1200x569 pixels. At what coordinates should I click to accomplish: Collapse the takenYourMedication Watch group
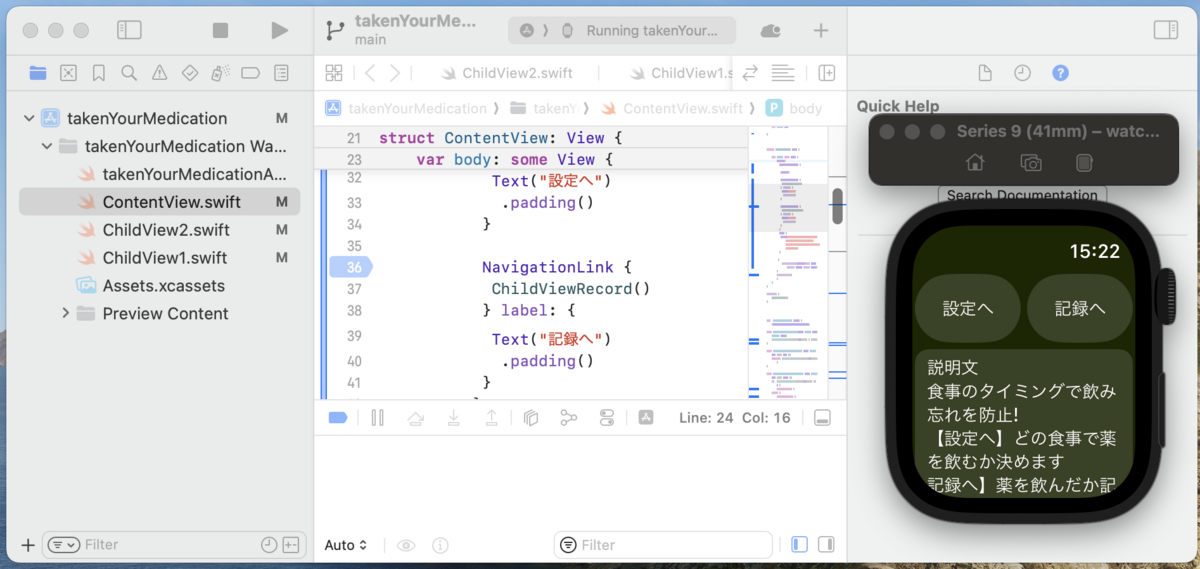click(47, 146)
